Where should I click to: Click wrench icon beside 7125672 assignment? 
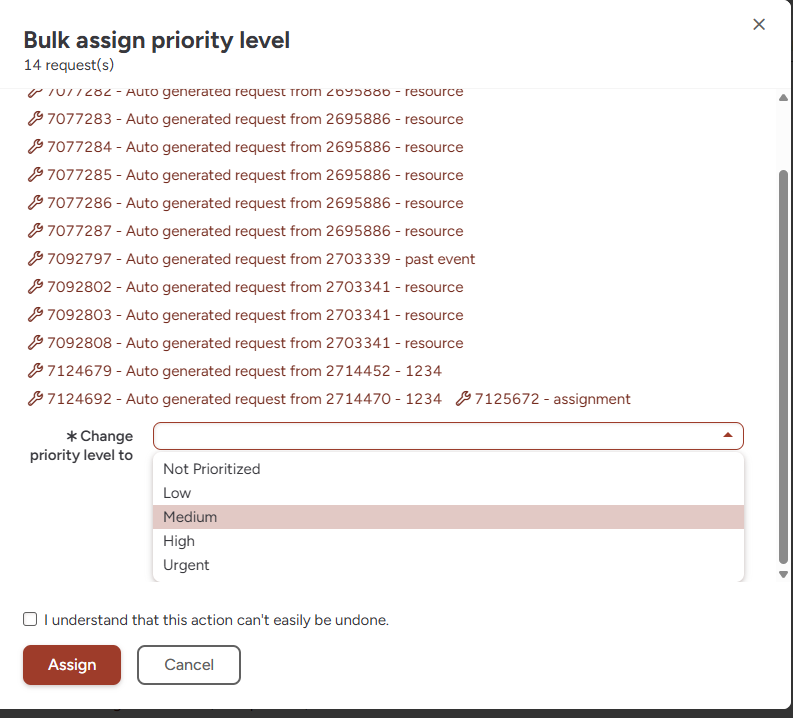462,399
